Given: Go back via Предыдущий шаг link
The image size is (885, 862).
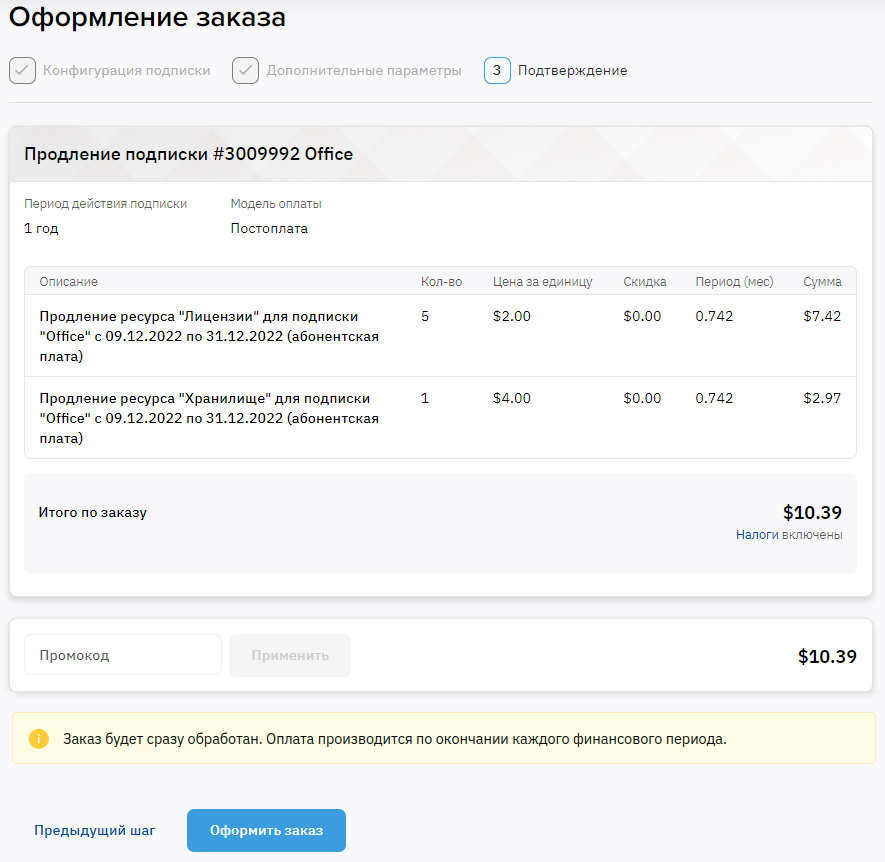Looking at the screenshot, I should coord(94,830).
